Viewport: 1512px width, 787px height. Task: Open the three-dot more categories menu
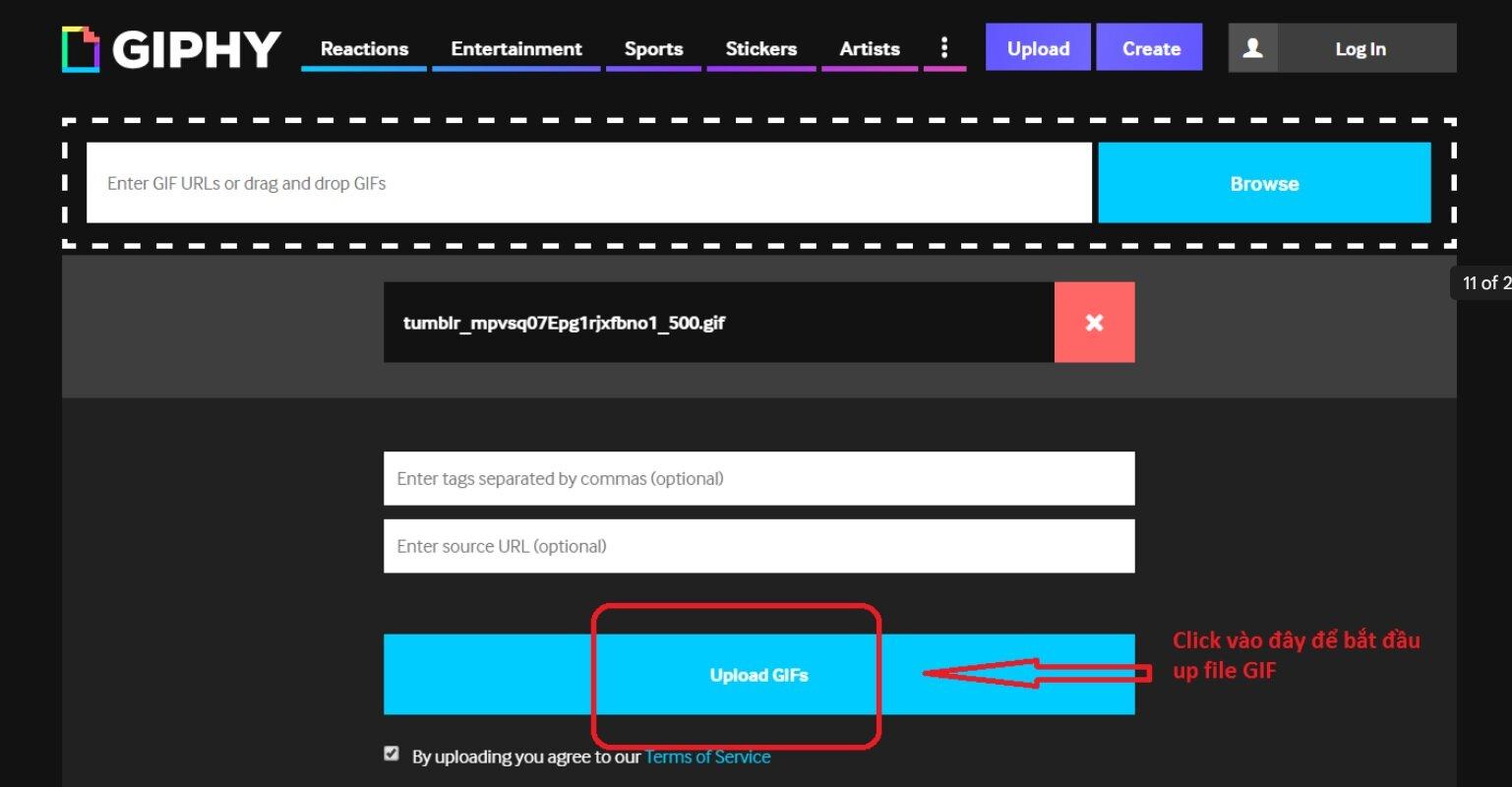click(x=944, y=48)
